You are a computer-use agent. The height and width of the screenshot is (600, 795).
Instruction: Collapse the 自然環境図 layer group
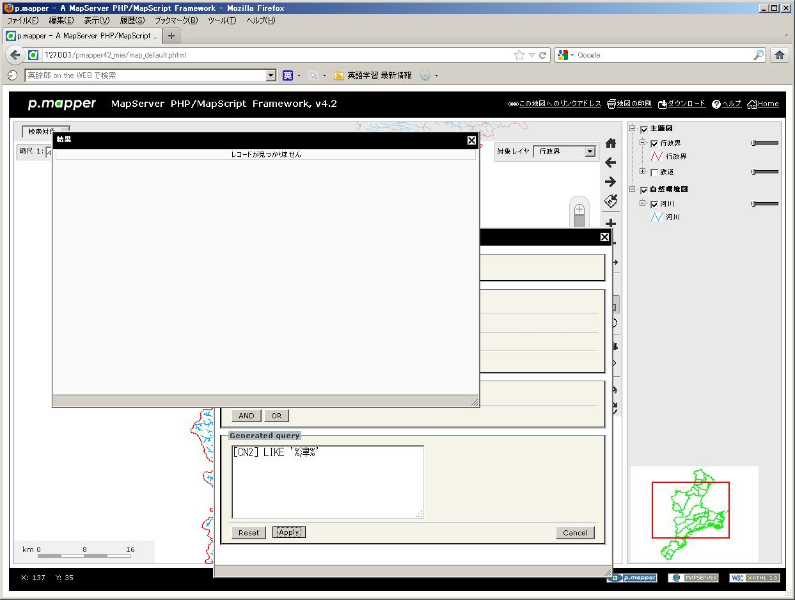click(x=632, y=189)
